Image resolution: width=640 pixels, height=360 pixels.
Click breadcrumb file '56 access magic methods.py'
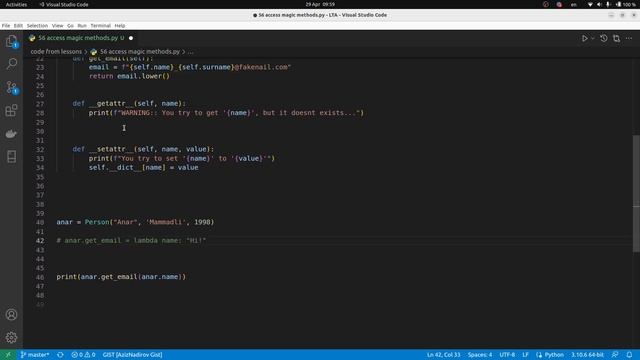click(140, 52)
